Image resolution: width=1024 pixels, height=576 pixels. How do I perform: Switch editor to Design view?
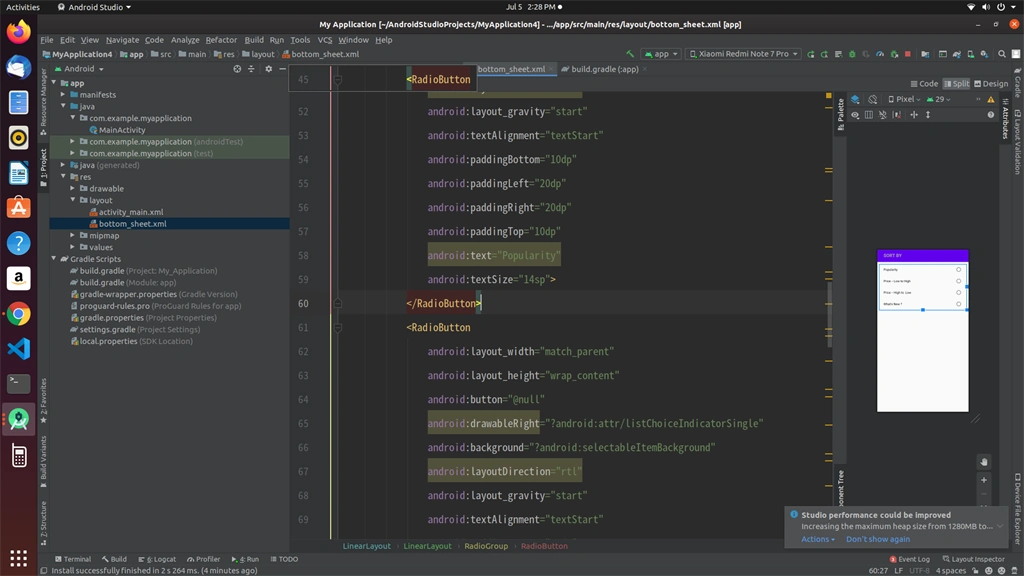coord(991,84)
